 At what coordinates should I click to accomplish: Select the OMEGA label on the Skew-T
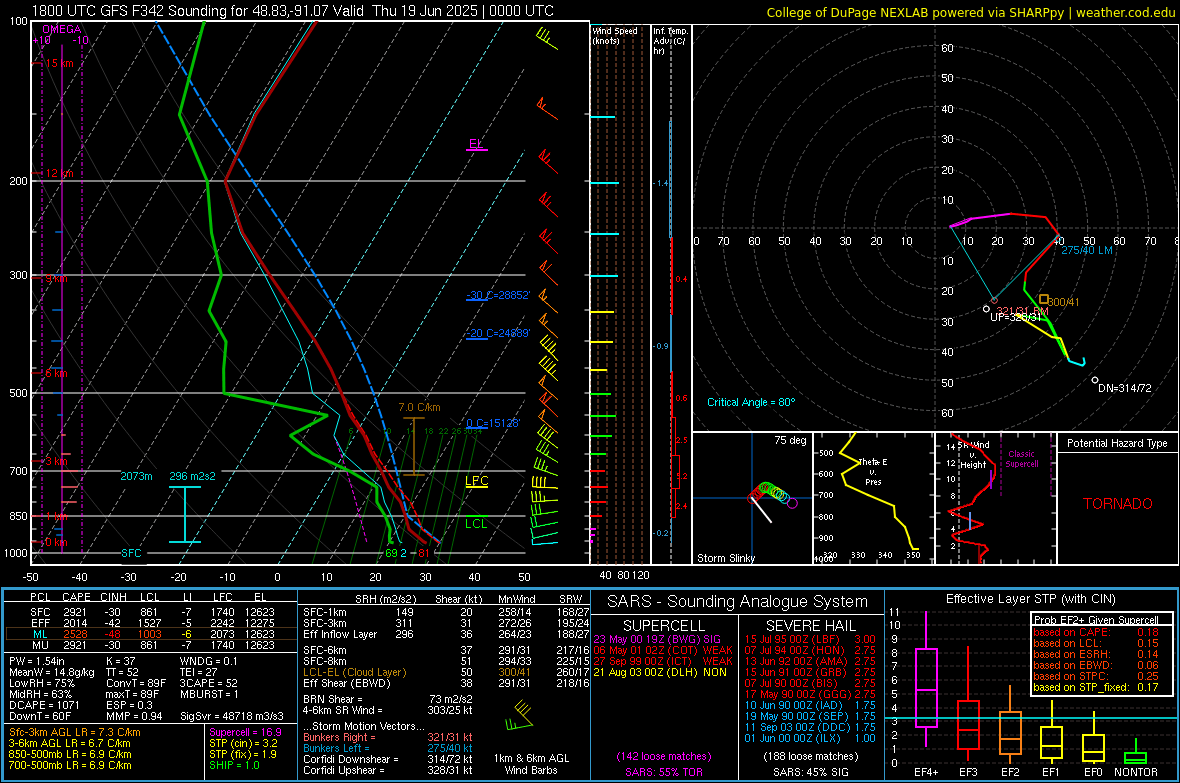[62, 29]
